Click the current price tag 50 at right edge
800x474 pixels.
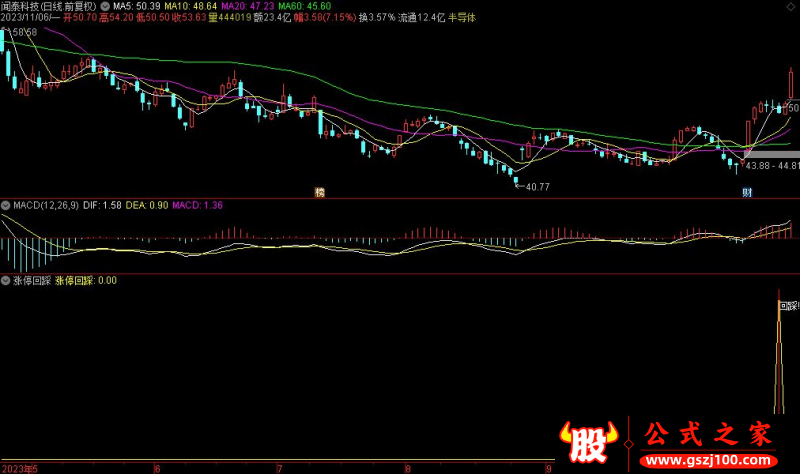point(793,108)
